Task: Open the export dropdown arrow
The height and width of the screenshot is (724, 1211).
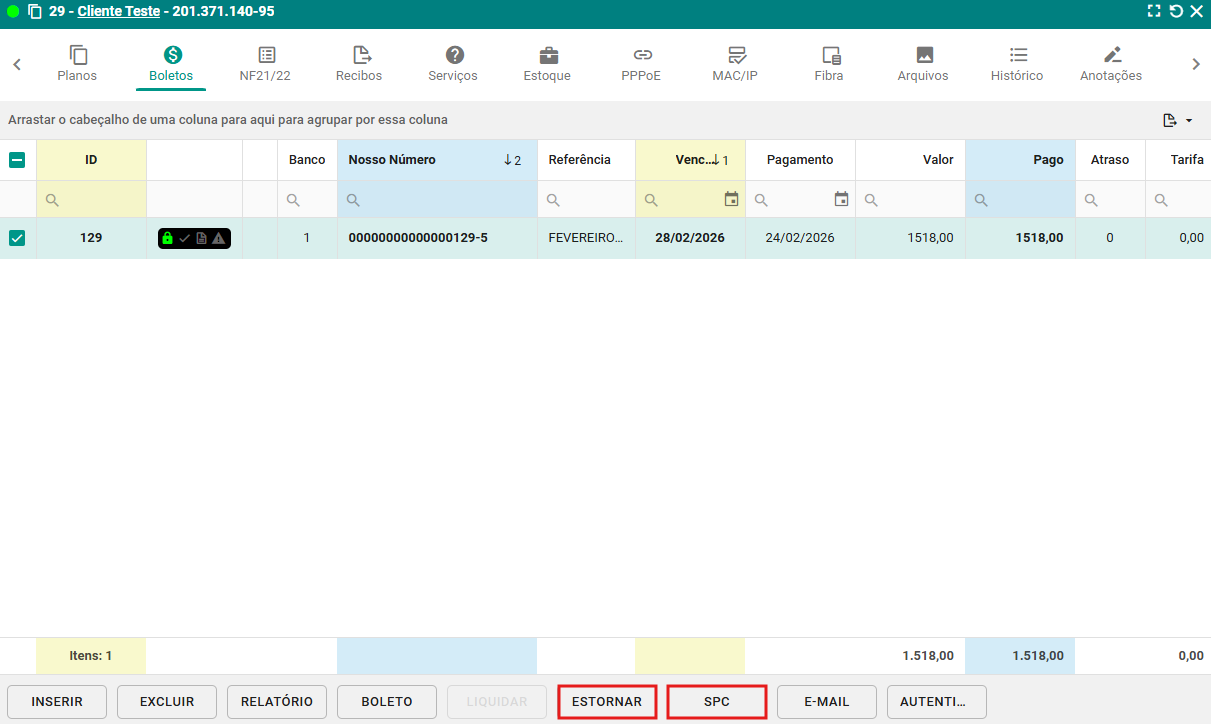Action: (x=1189, y=121)
